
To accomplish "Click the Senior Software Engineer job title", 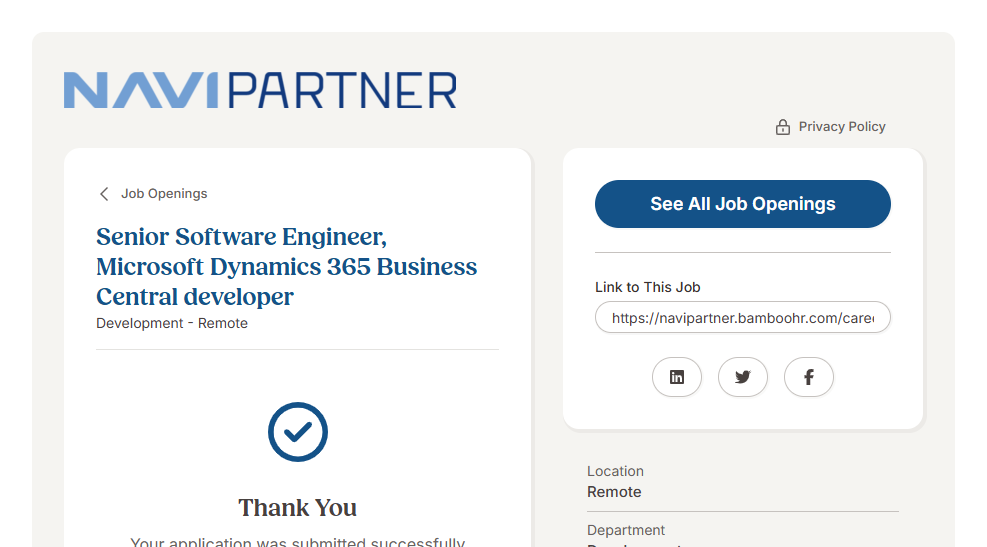I will [x=286, y=267].
